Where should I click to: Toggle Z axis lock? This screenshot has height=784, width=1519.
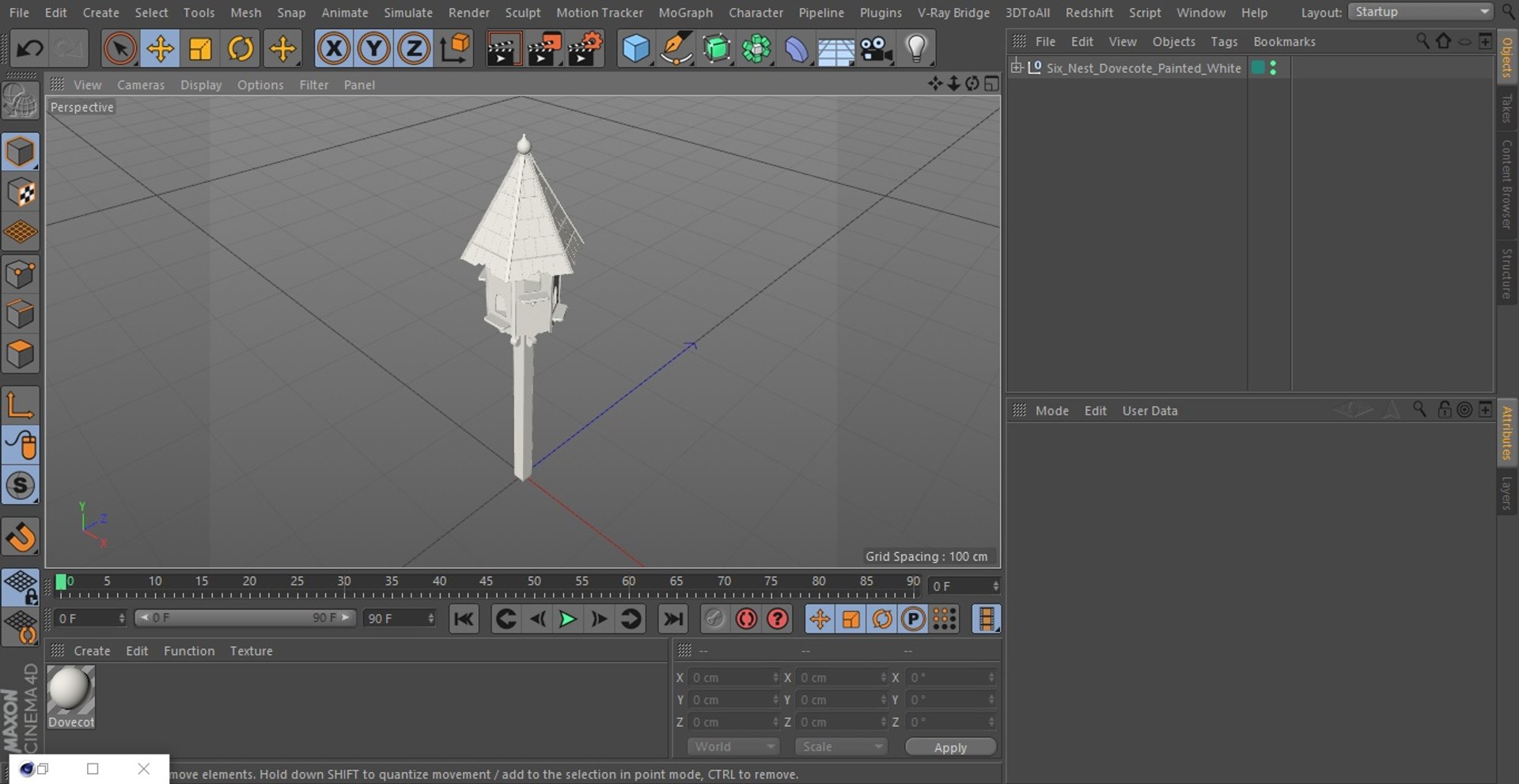pos(414,49)
